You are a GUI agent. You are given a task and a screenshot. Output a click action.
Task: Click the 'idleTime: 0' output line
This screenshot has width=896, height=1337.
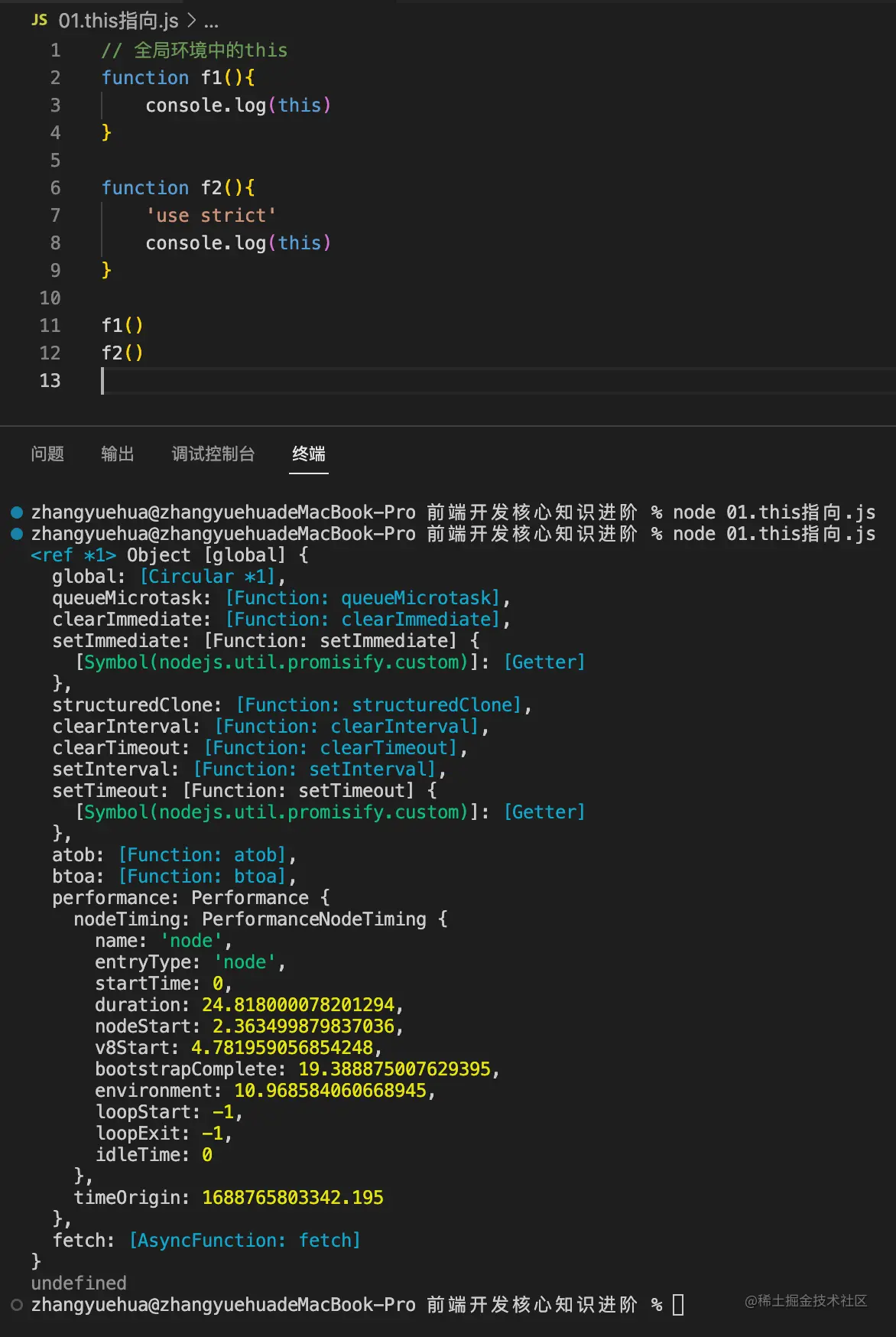[154, 1155]
